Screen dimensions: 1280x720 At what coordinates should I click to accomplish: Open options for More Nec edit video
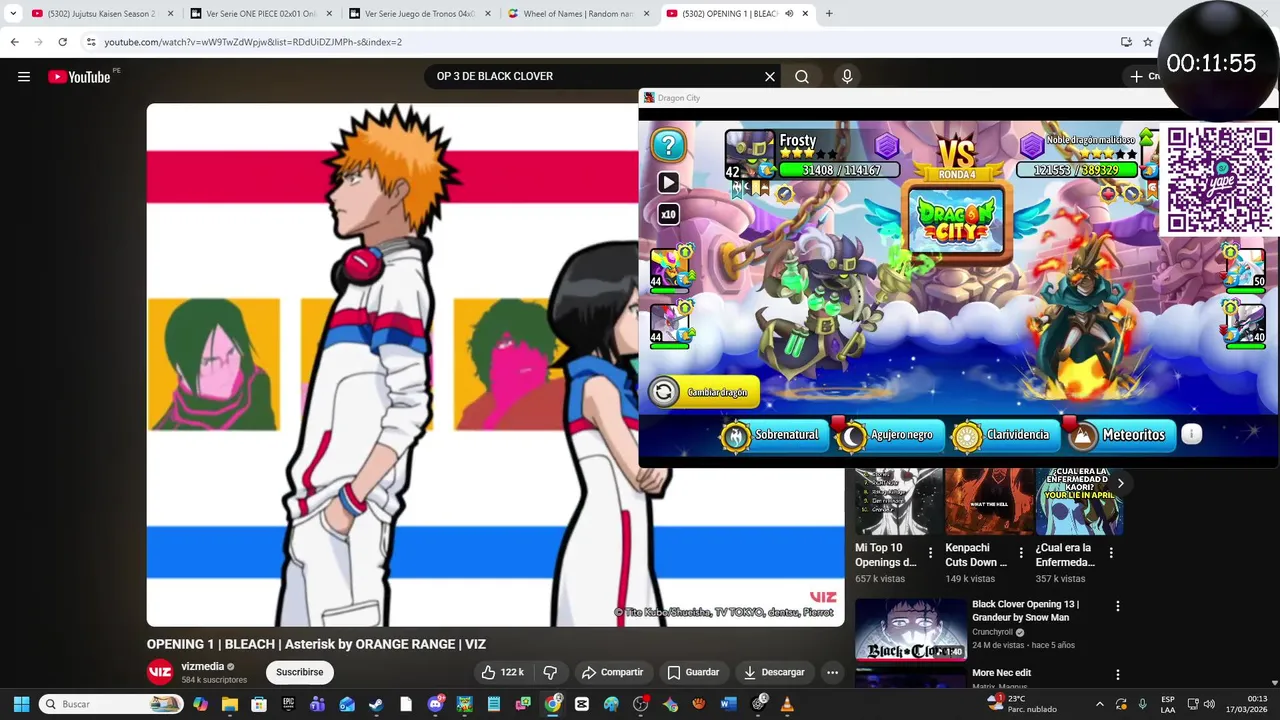[x=1118, y=675]
